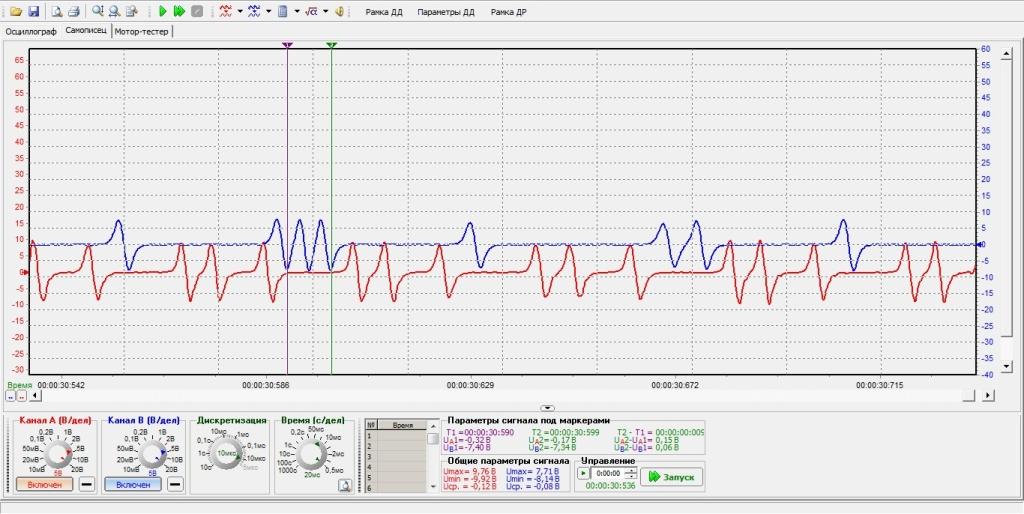Click the open file folder icon

click(16, 12)
